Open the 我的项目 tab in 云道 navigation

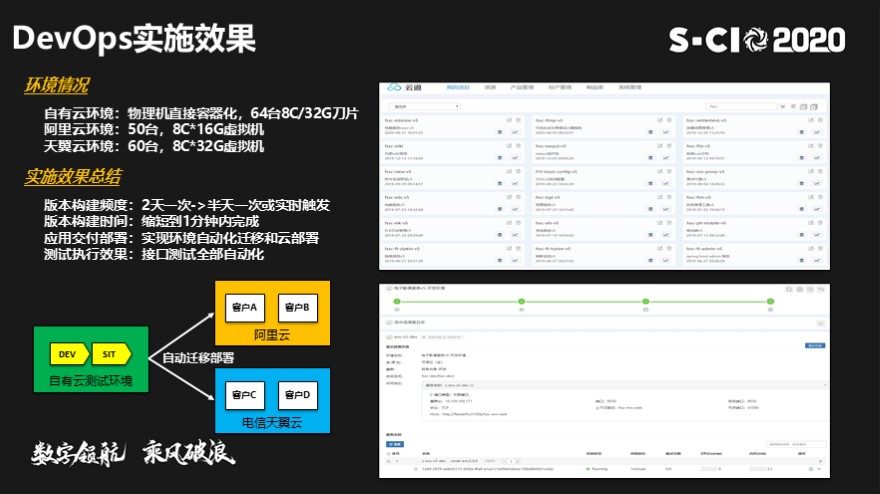click(457, 88)
